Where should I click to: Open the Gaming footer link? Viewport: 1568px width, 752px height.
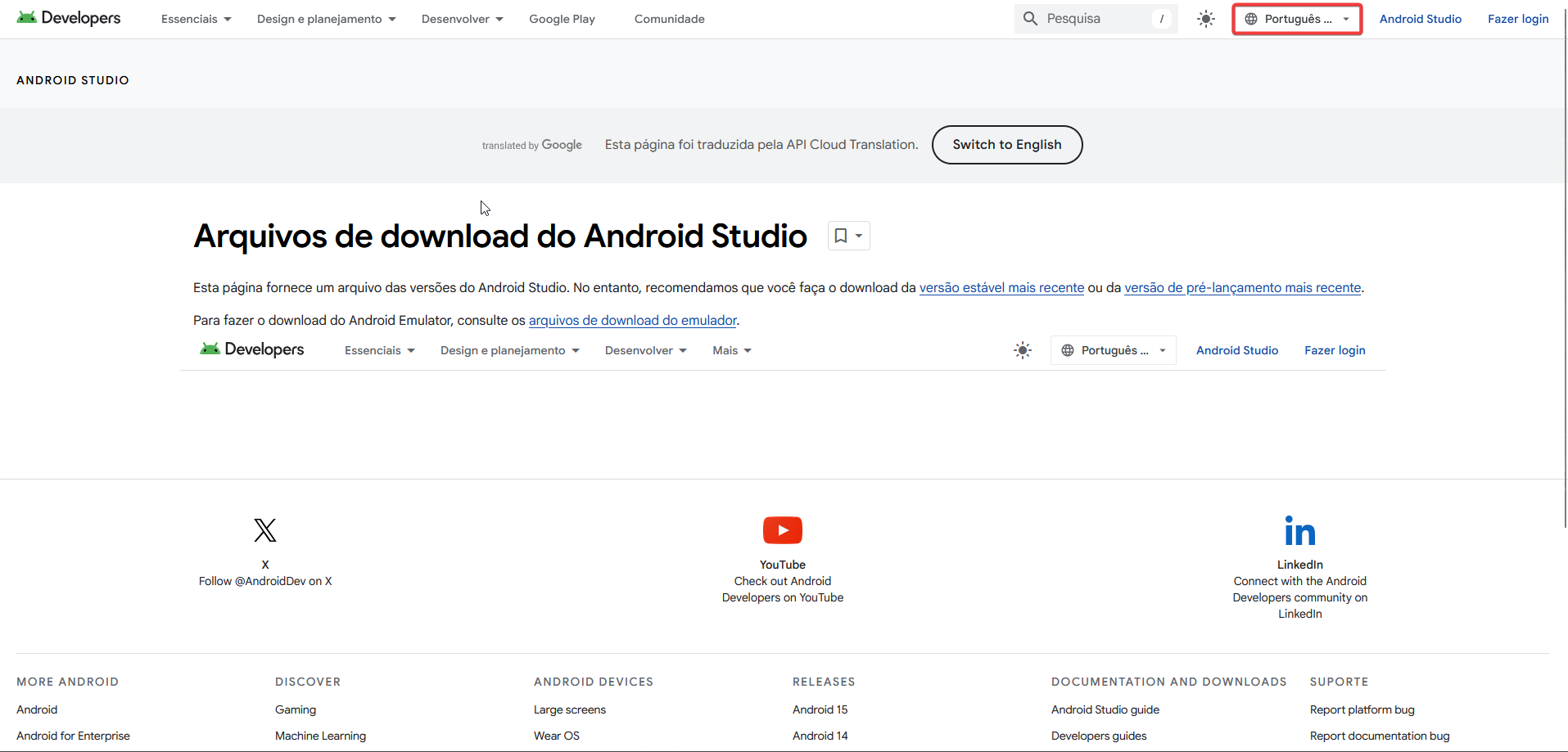point(296,709)
